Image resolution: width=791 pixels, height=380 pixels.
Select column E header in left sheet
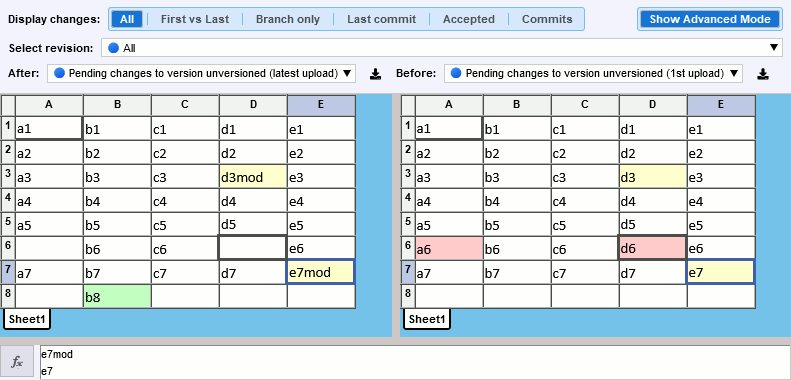point(321,105)
